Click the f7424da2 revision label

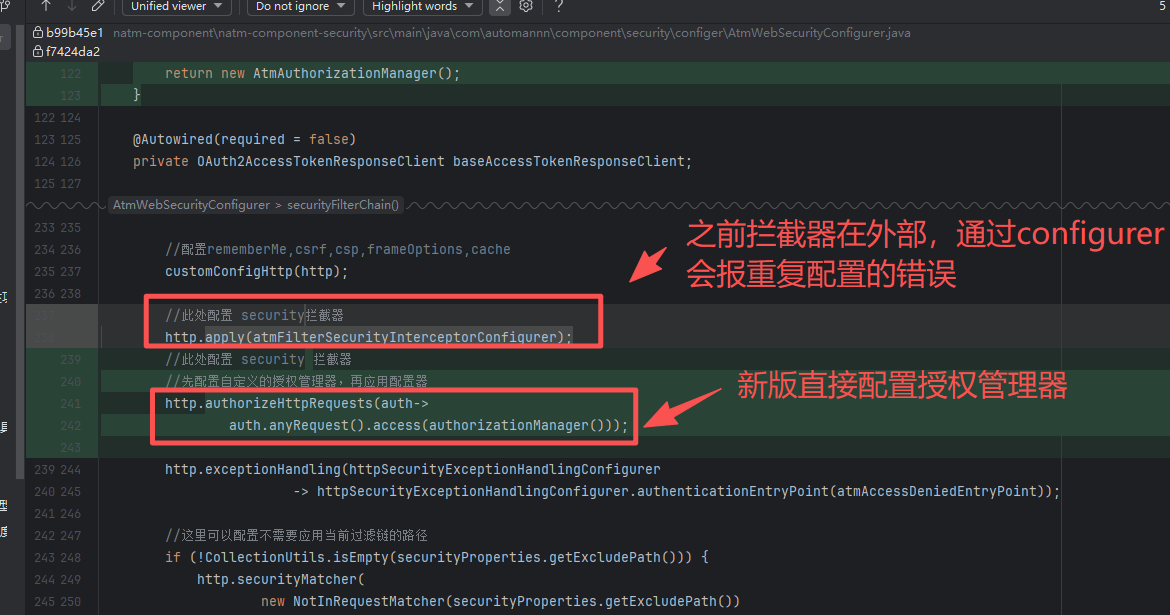tap(73, 51)
